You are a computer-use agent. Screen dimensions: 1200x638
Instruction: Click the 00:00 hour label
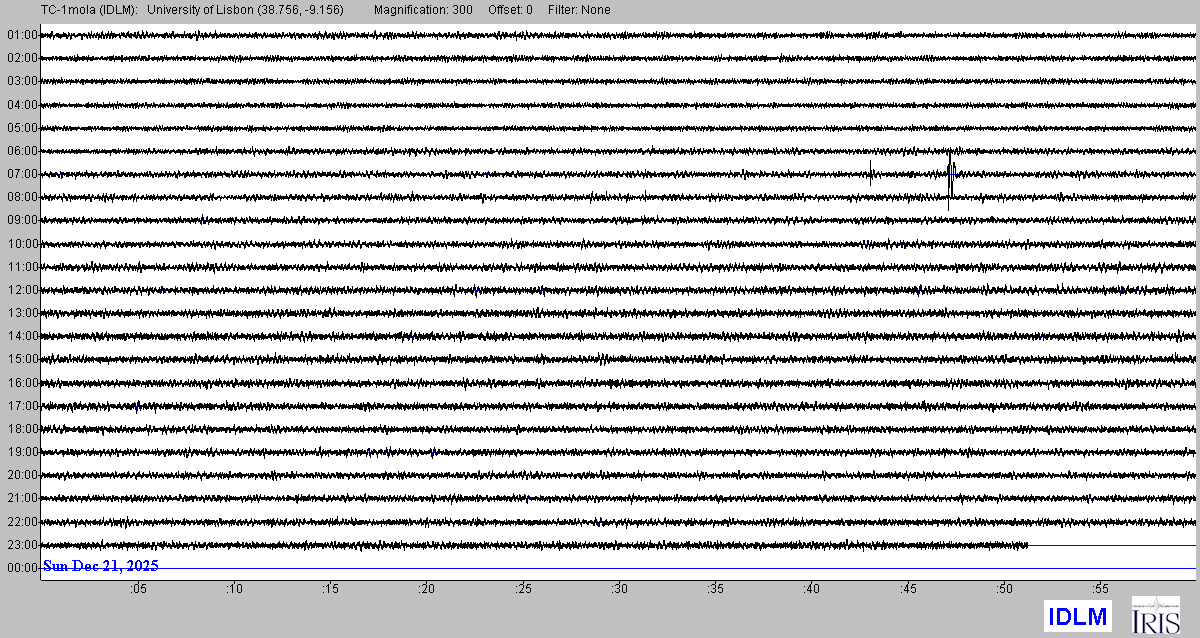22,568
